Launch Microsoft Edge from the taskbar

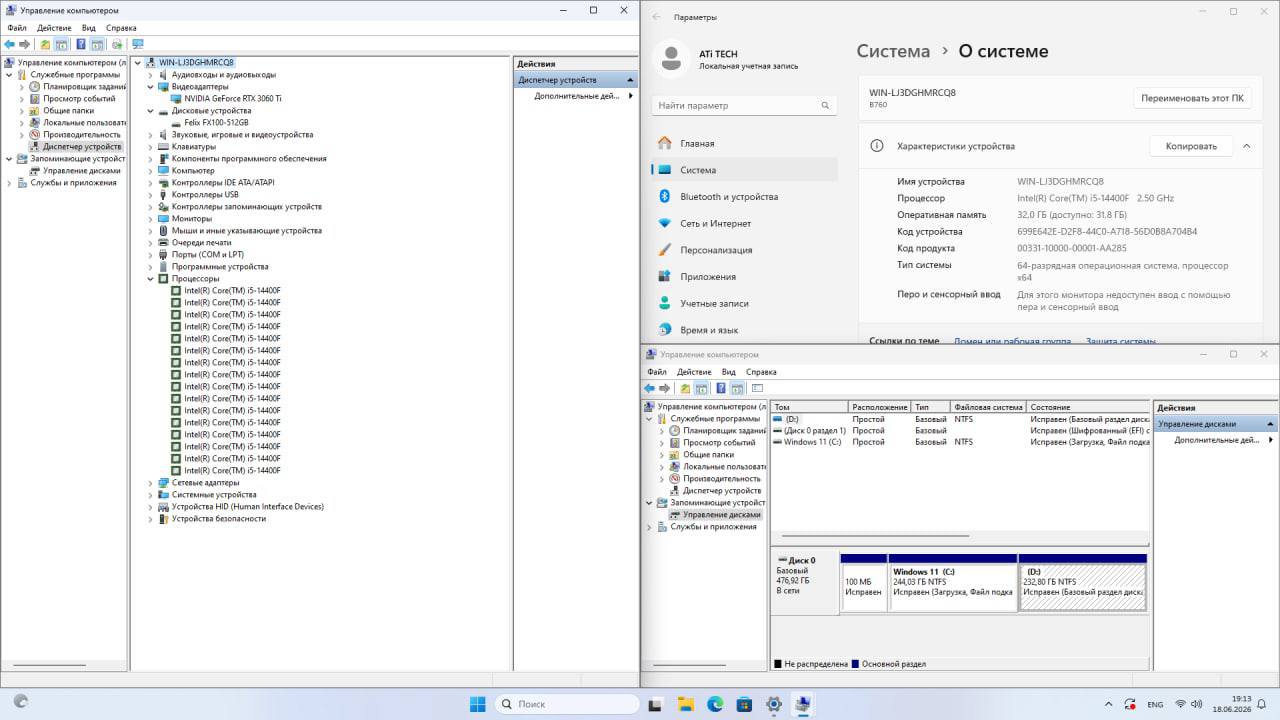pos(715,704)
